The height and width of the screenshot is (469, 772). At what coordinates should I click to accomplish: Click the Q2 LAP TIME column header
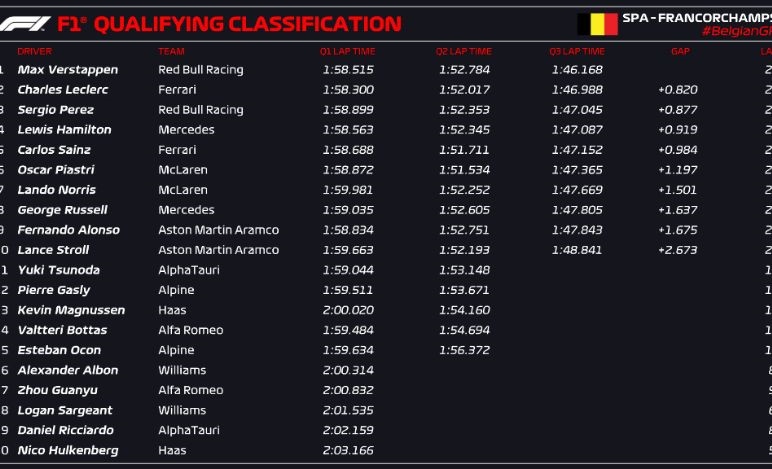(x=463, y=51)
